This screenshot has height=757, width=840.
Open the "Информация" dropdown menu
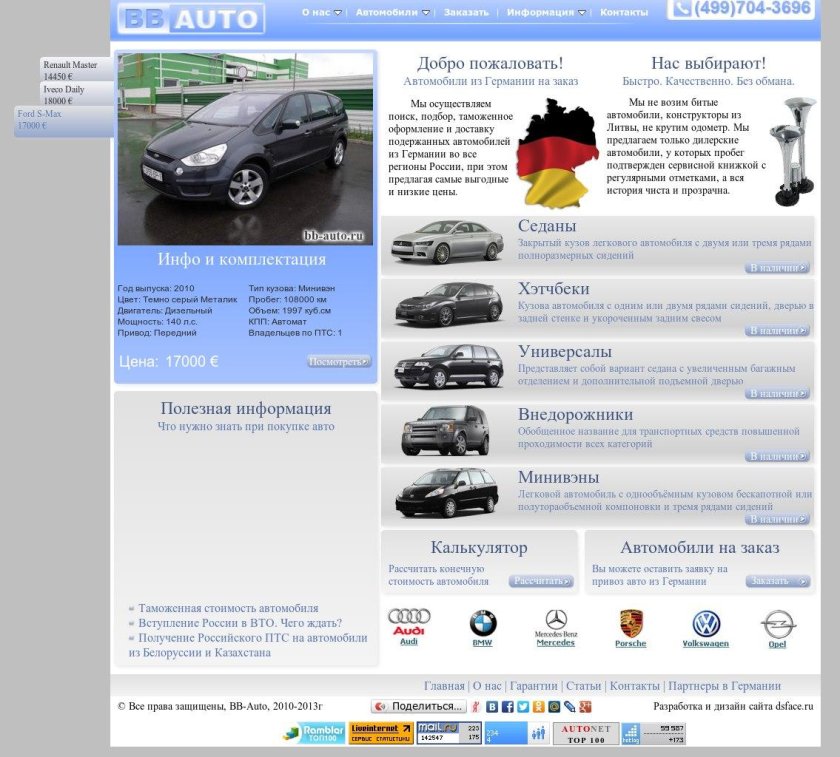(546, 13)
